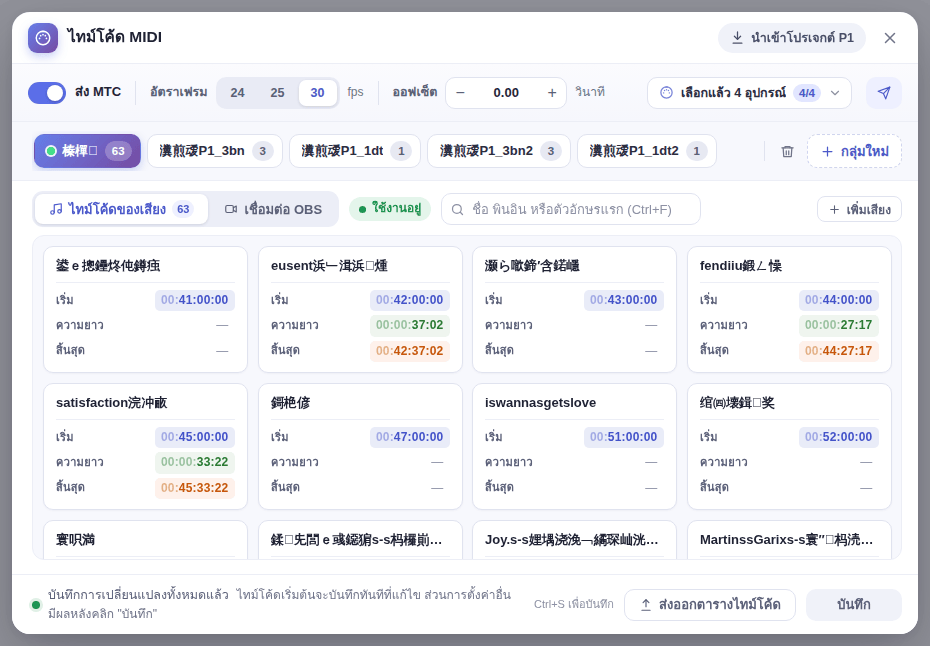Click the บันทึก save button
930x646 pixels.
click(853, 604)
